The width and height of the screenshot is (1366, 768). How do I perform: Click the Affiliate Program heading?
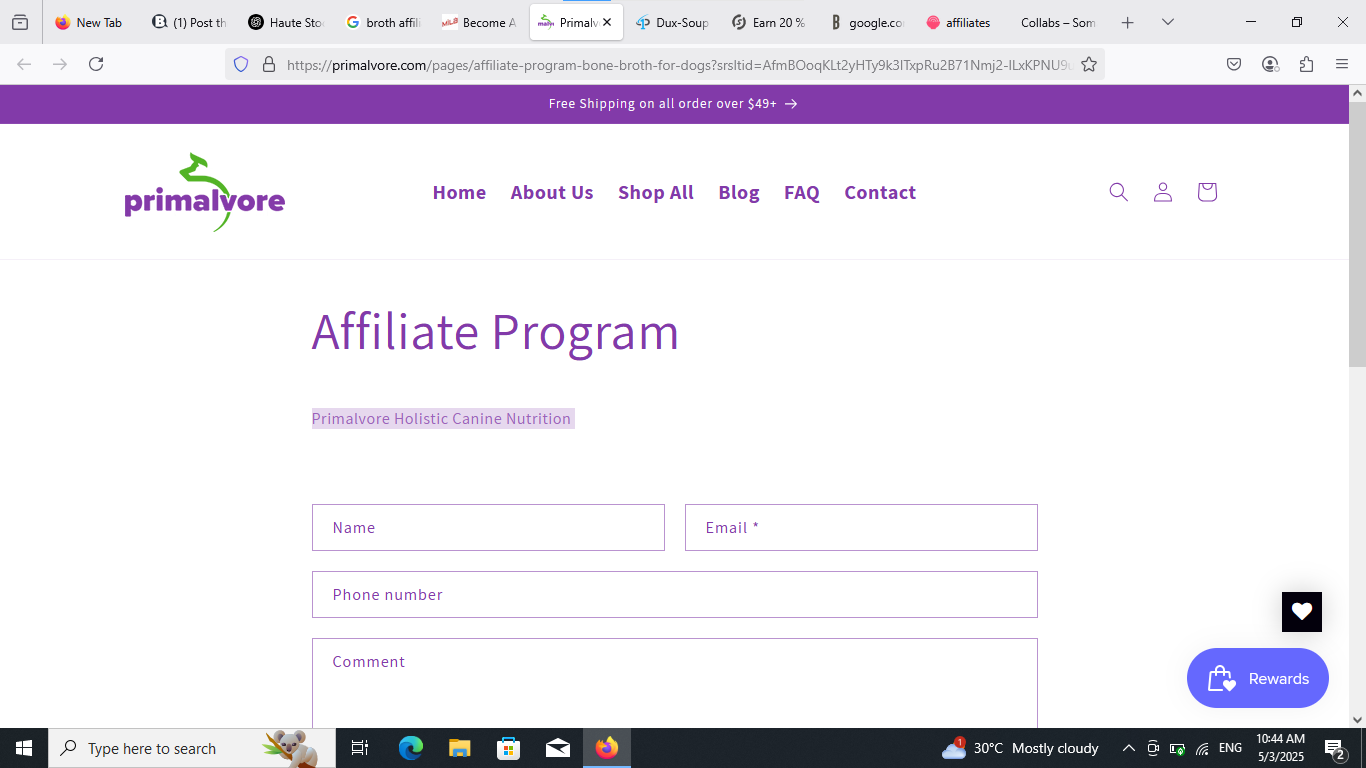pyautogui.click(x=495, y=332)
